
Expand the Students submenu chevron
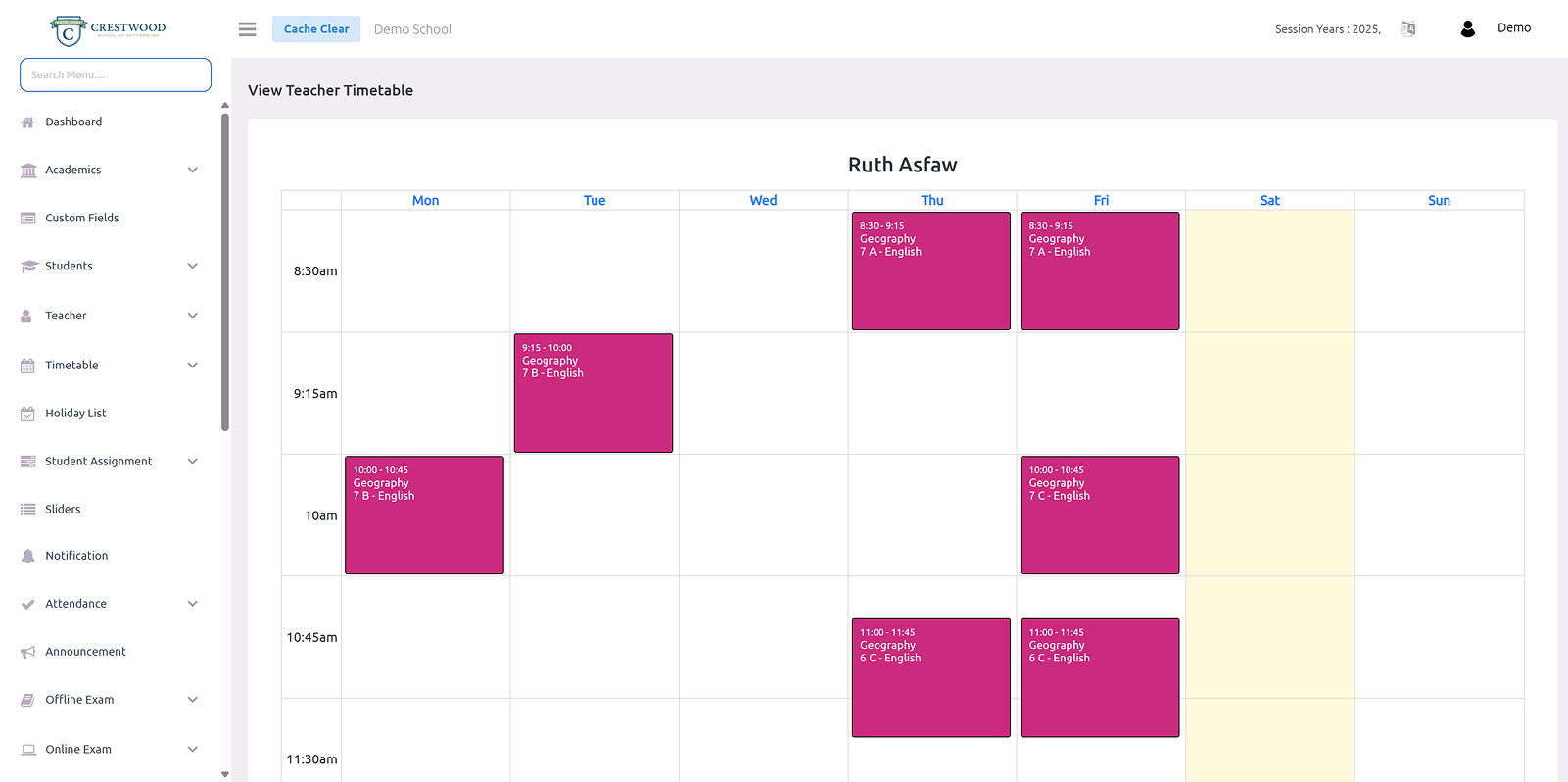[193, 267]
